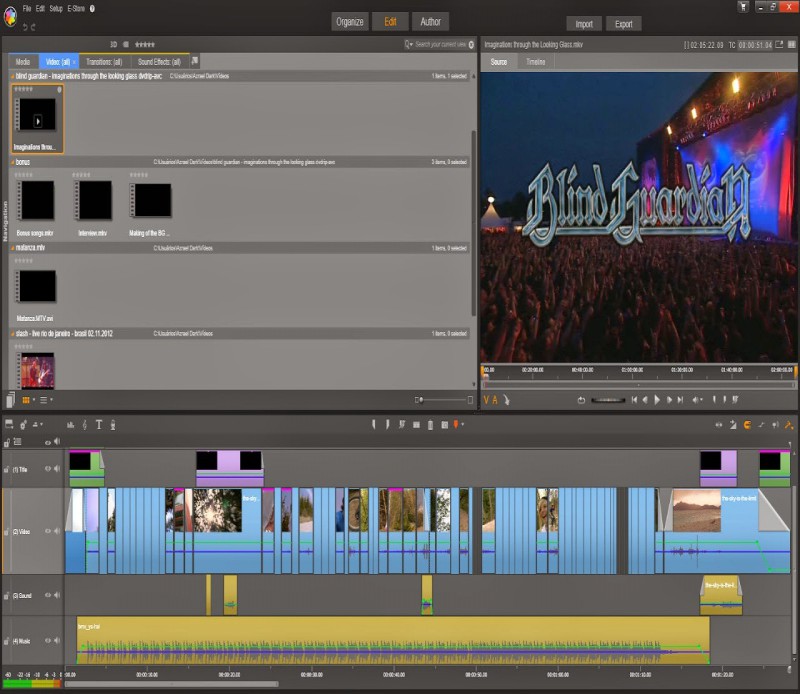Open the audio mixer levels icon
This screenshot has height=694, width=800.
[70, 425]
